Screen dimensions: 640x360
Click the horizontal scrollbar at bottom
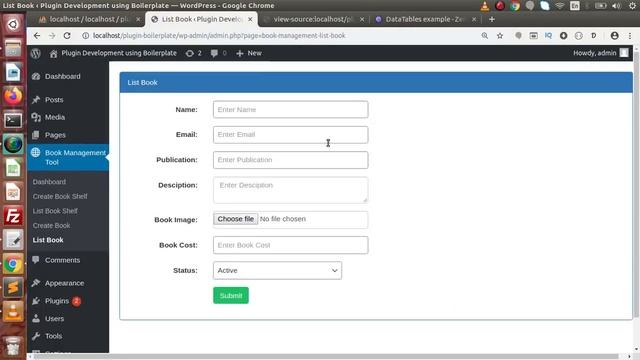327,357
